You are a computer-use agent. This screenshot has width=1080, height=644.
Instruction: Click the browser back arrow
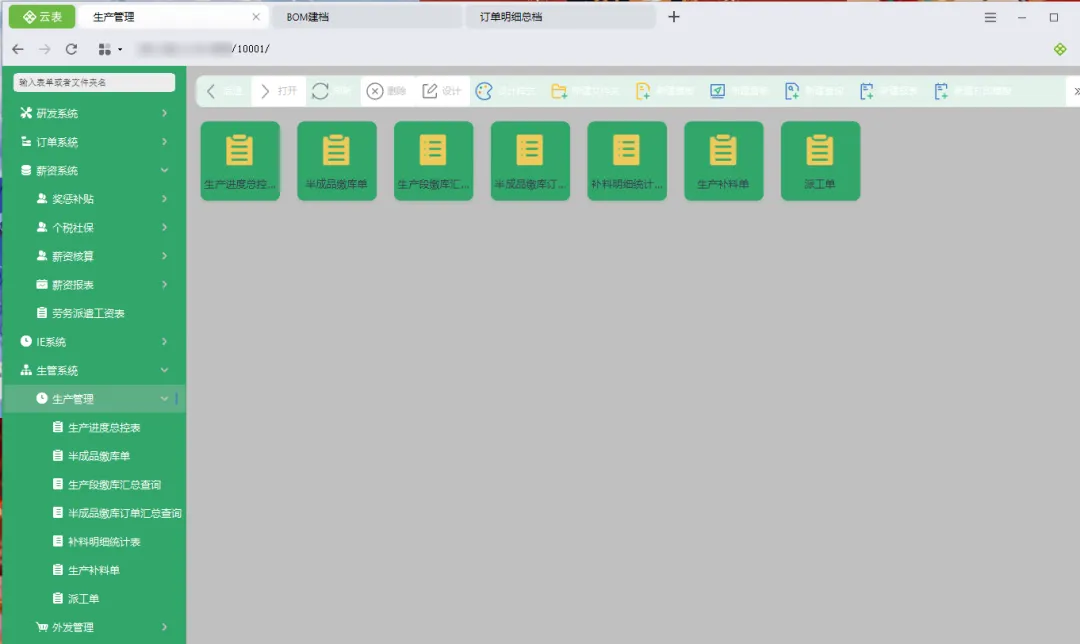[18, 49]
